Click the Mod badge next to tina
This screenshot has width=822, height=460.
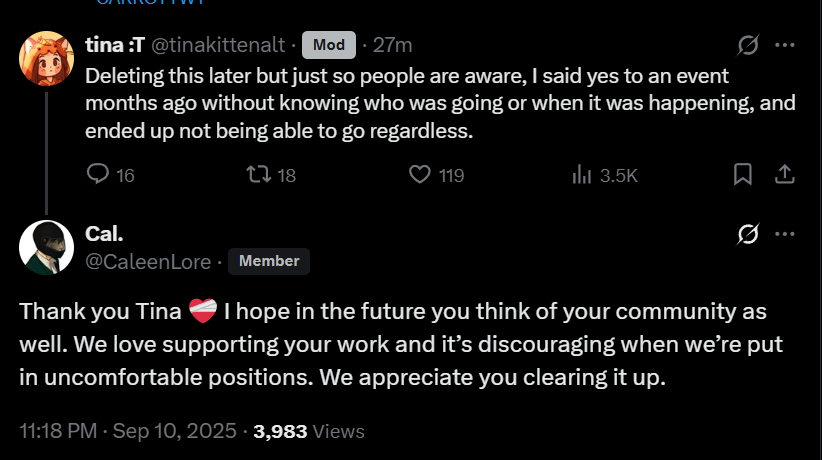328,45
